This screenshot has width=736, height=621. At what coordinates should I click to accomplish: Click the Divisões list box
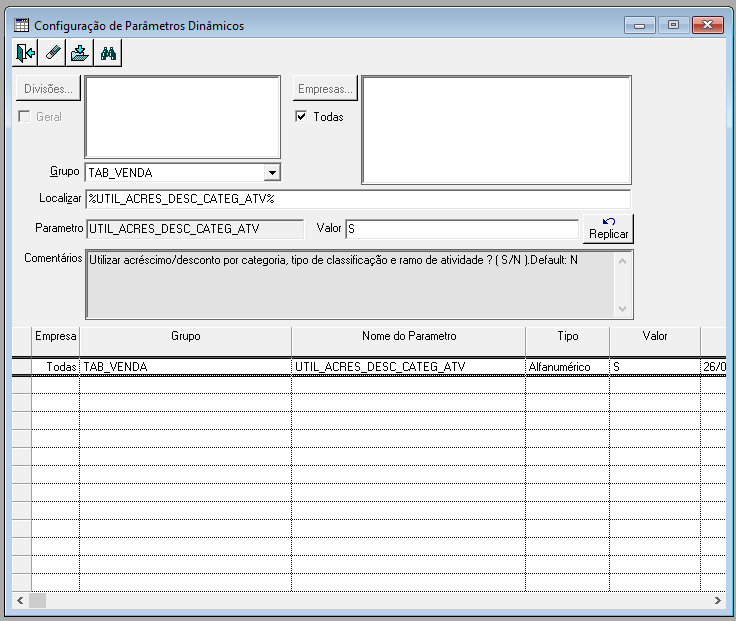(x=183, y=117)
